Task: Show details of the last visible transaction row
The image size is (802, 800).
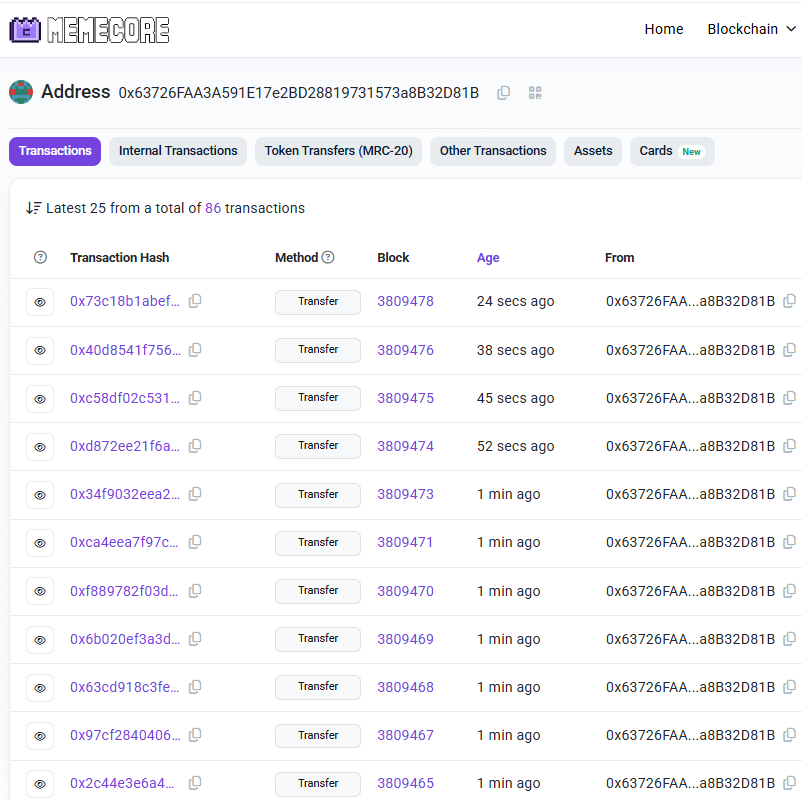Action: [x=40, y=784]
